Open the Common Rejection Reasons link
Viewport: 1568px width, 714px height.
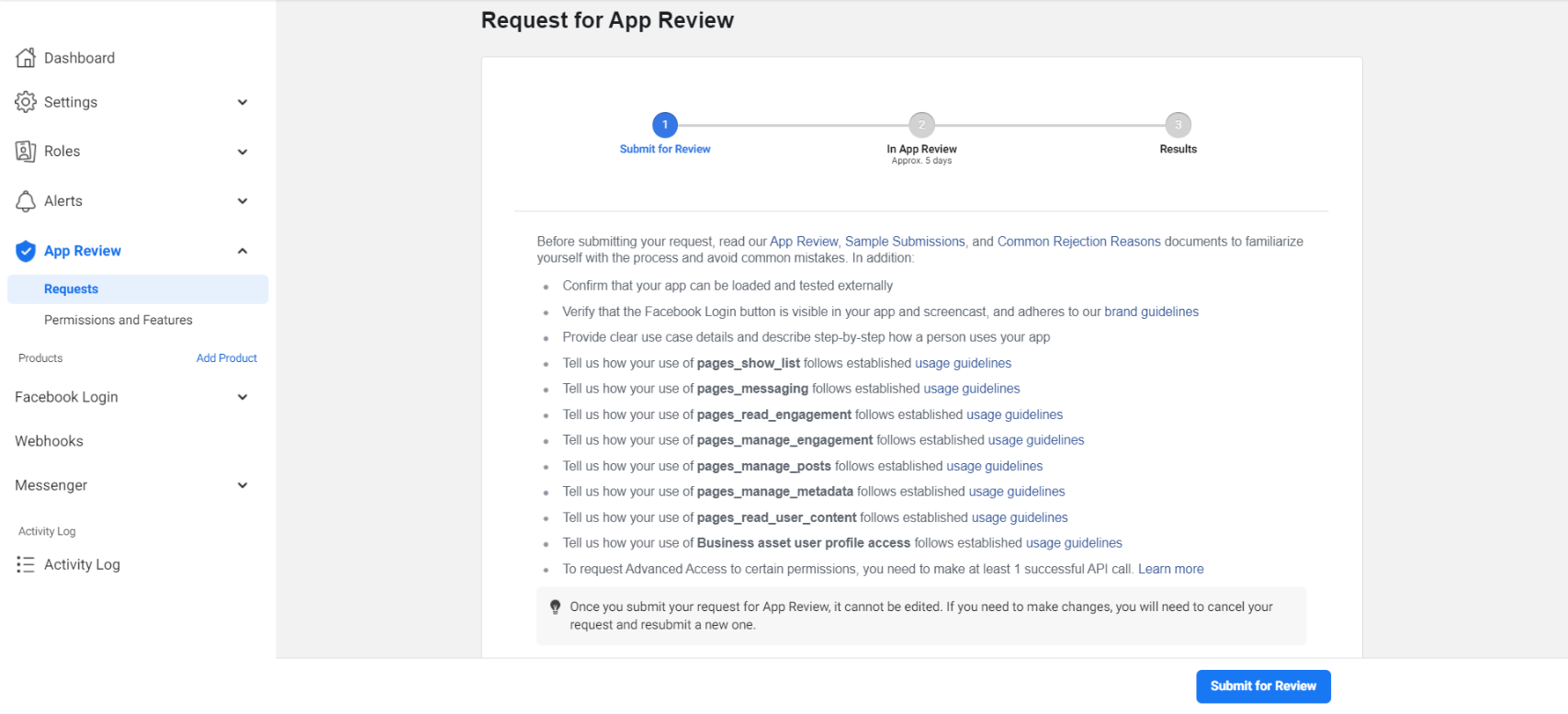pyautogui.click(x=1078, y=242)
